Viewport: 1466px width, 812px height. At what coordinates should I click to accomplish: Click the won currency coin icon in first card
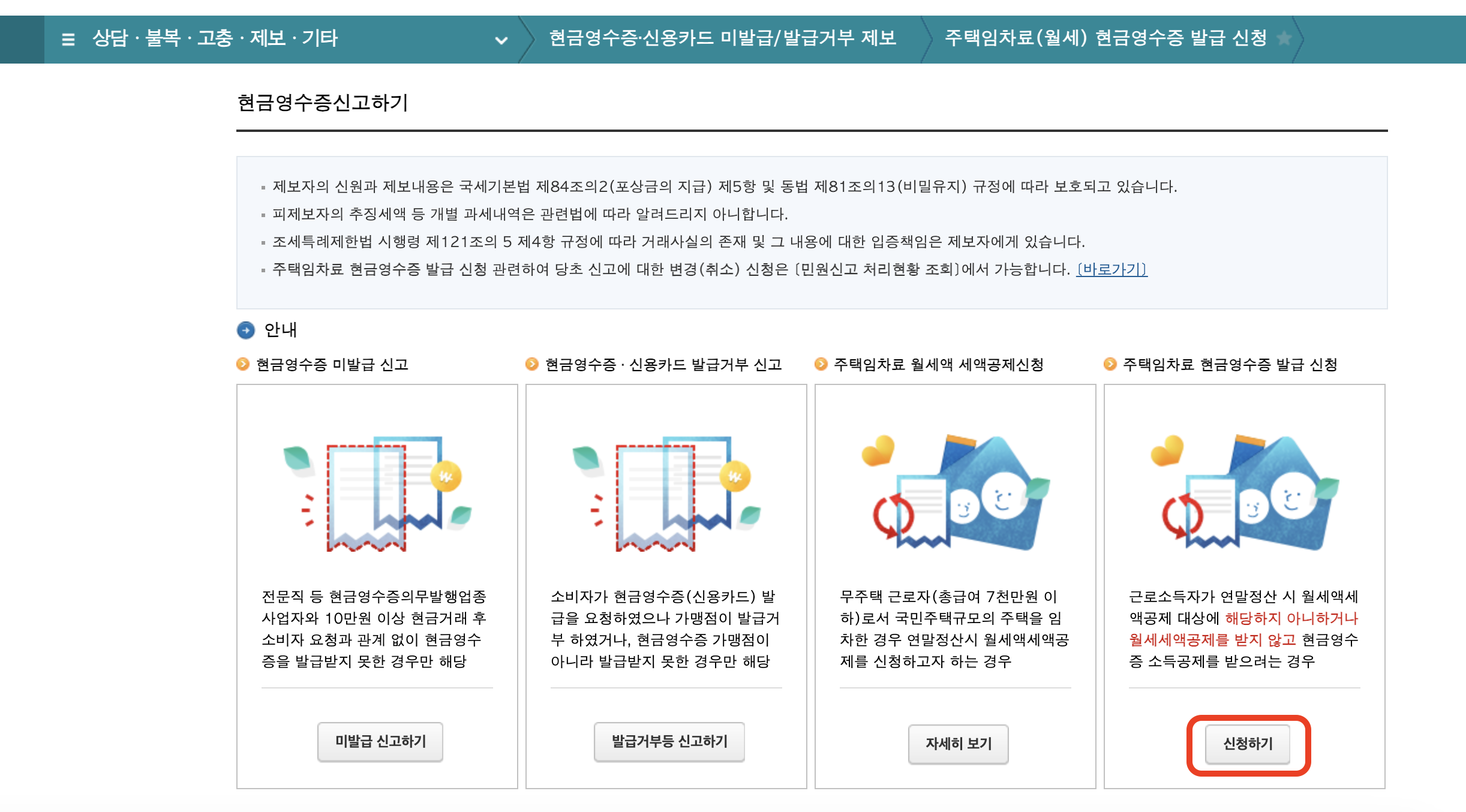tap(445, 477)
